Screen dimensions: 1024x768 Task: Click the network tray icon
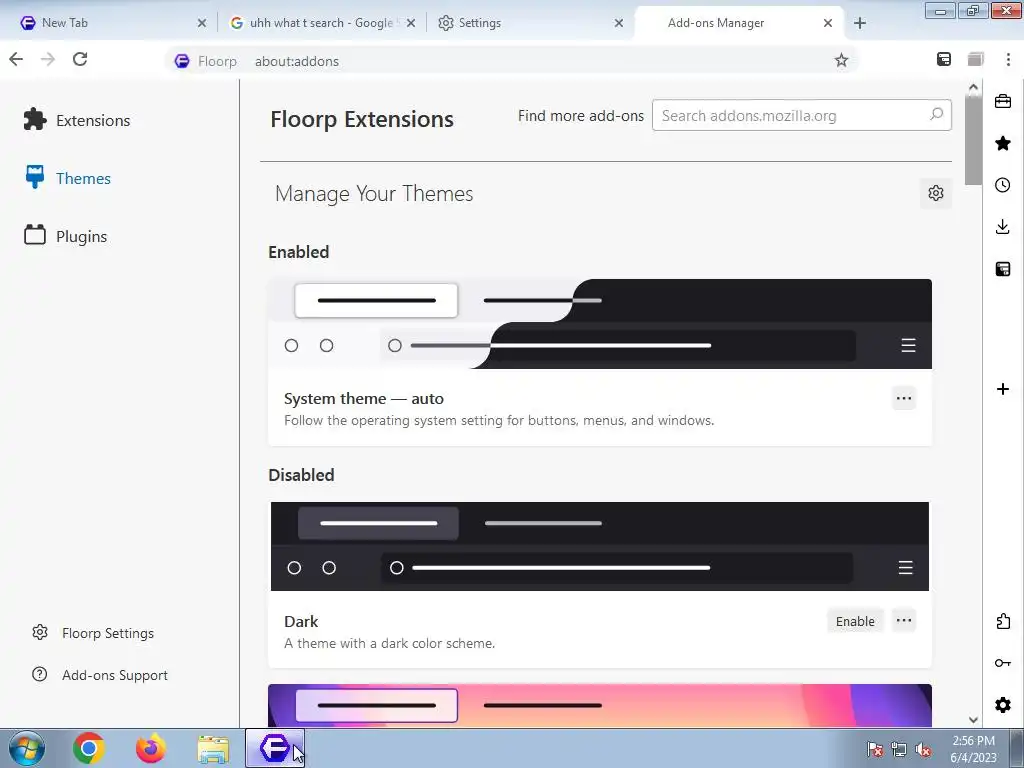899,749
